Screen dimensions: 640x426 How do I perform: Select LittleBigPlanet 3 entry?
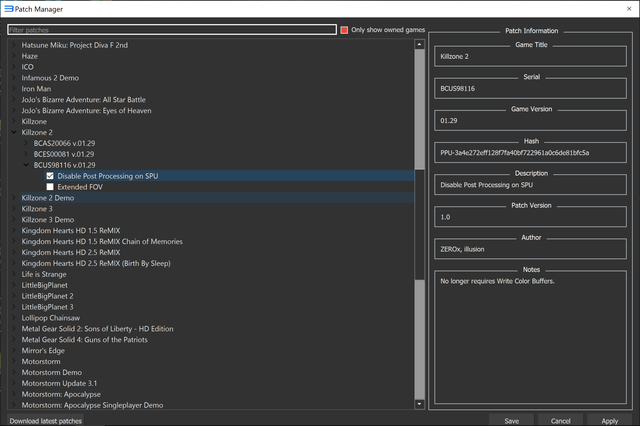pyautogui.click(x=47, y=307)
